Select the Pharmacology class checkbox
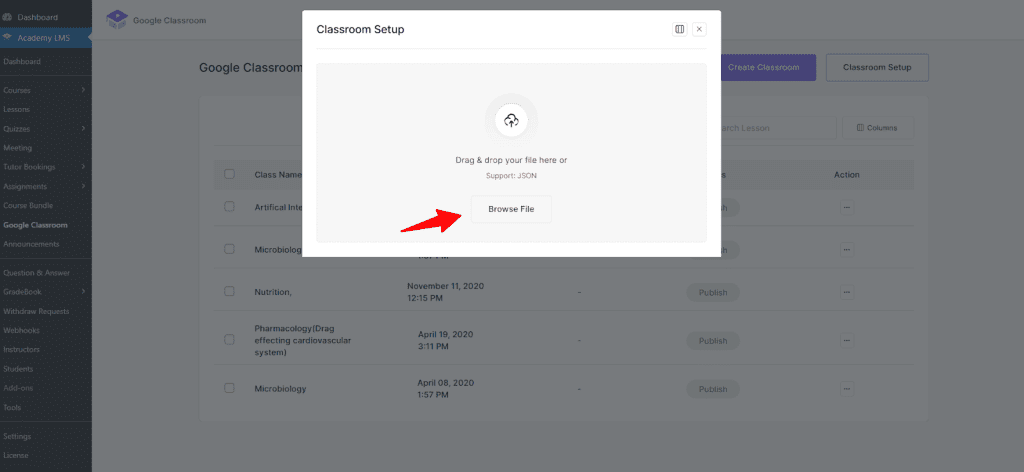 click(x=229, y=340)
